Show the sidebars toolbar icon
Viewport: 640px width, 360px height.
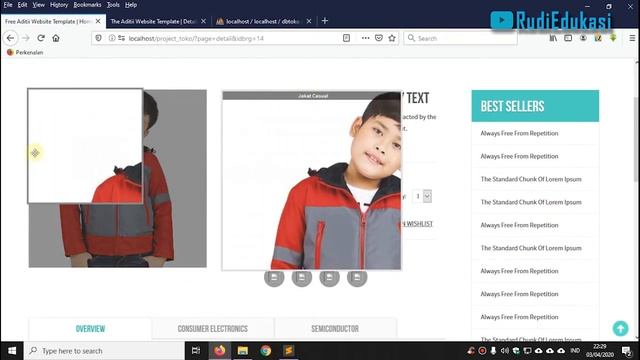coord(568,38)
